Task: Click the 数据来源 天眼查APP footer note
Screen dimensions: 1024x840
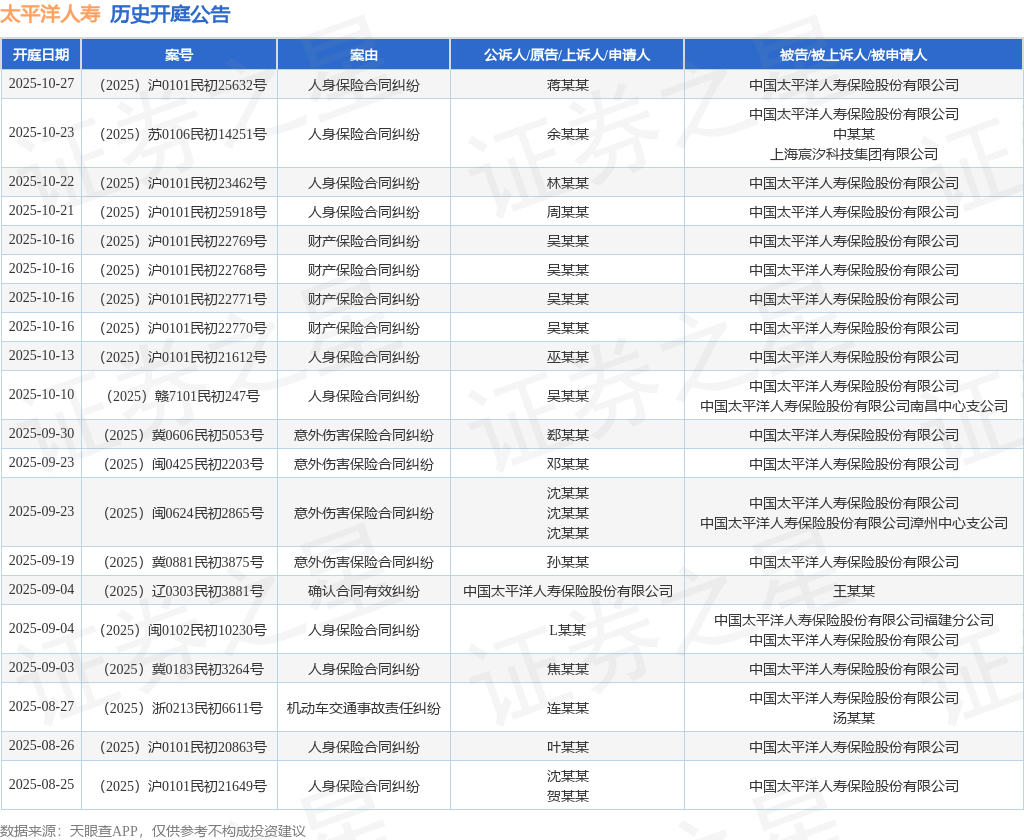Action: pos(153,831)
